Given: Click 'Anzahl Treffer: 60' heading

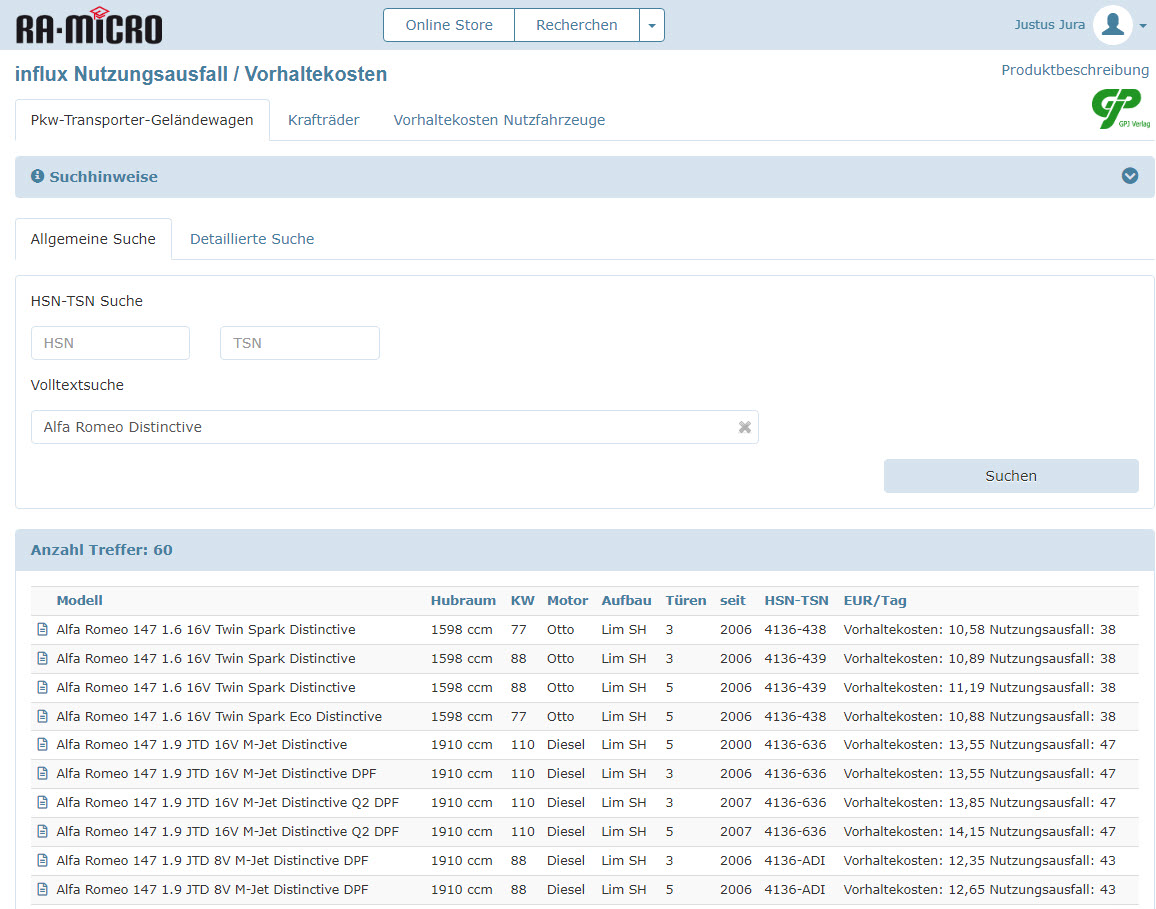Looking at the screenshot, I should [x=102, y=550].
